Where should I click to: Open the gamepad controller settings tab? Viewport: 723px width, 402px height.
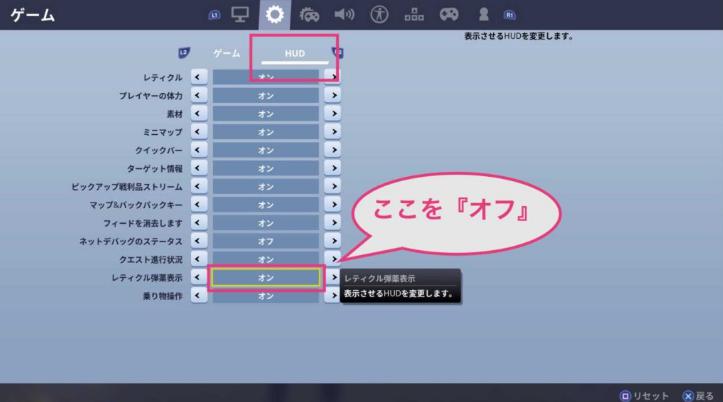pos(449,14)
